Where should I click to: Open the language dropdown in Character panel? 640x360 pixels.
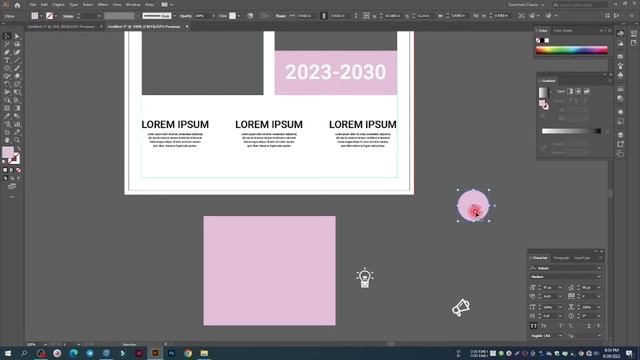coord(560,336)
